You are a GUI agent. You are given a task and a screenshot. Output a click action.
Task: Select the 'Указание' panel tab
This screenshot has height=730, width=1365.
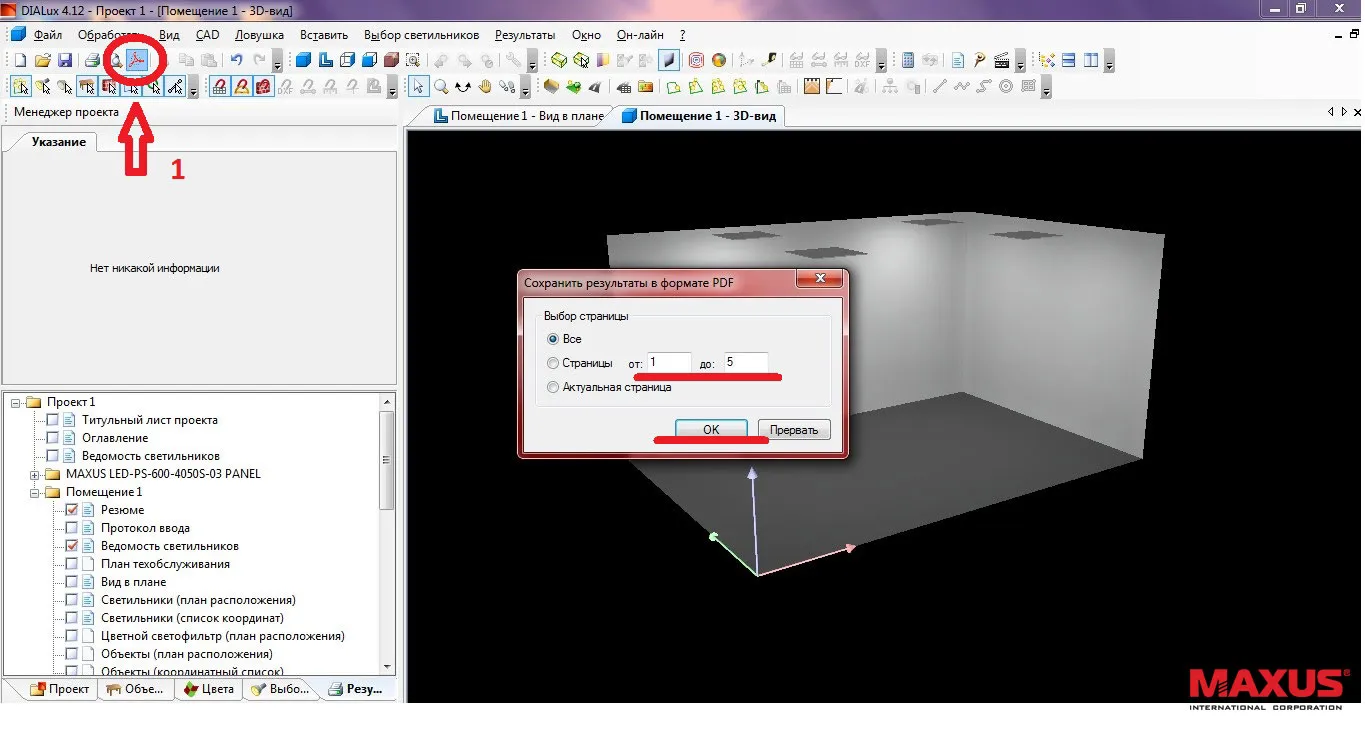coord(59,142)
